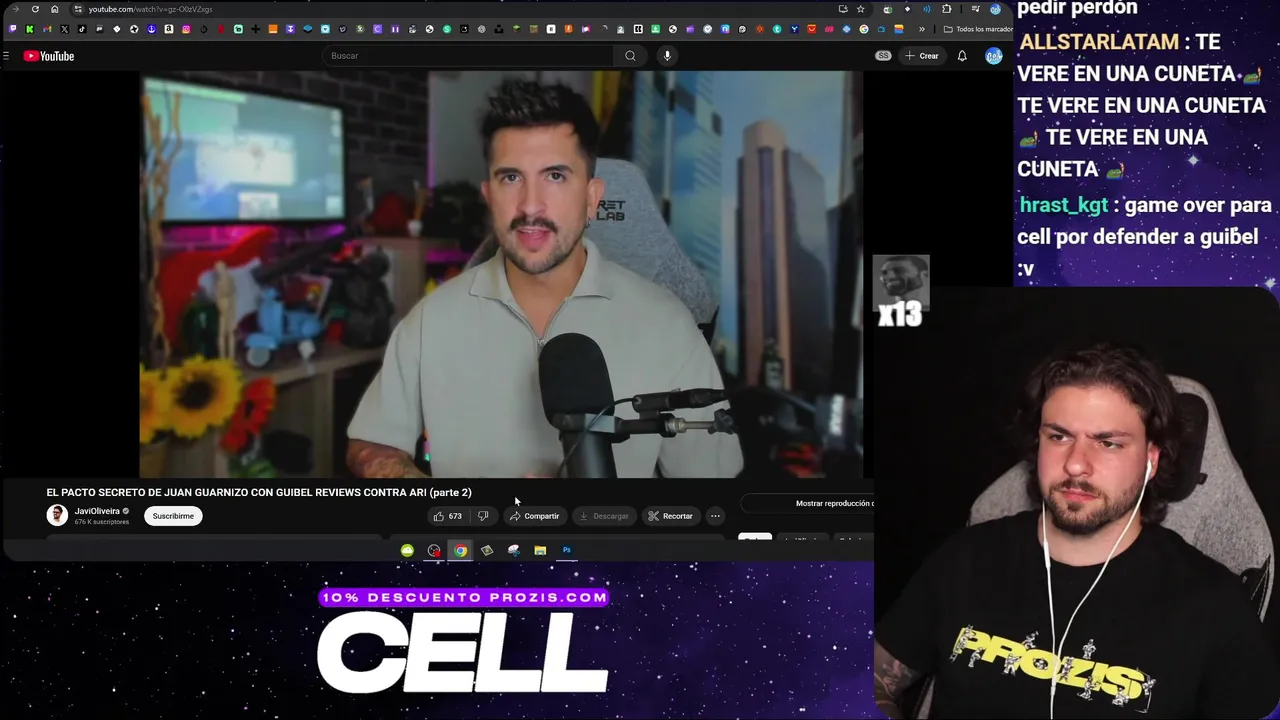Click the Descargar button

point(603,516)
